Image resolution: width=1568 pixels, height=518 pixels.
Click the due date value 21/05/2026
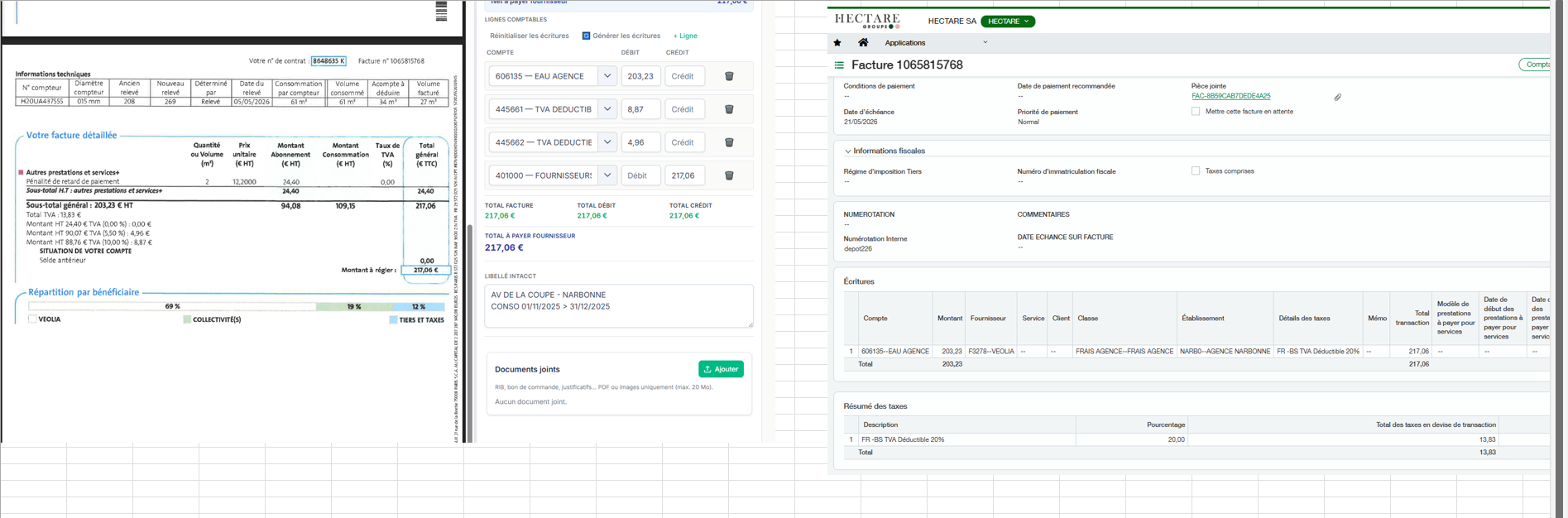861,122
